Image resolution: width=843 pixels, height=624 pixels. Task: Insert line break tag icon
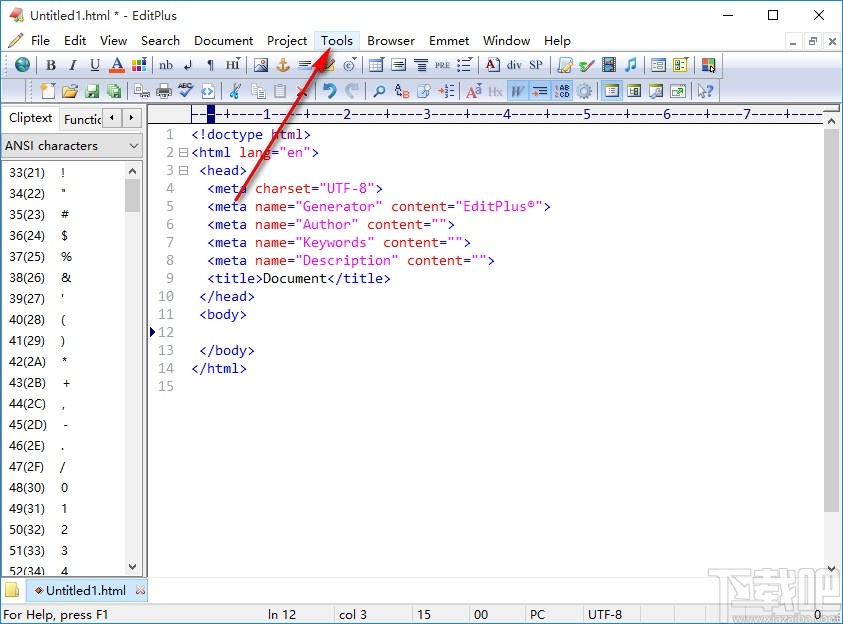pos(188,65)
